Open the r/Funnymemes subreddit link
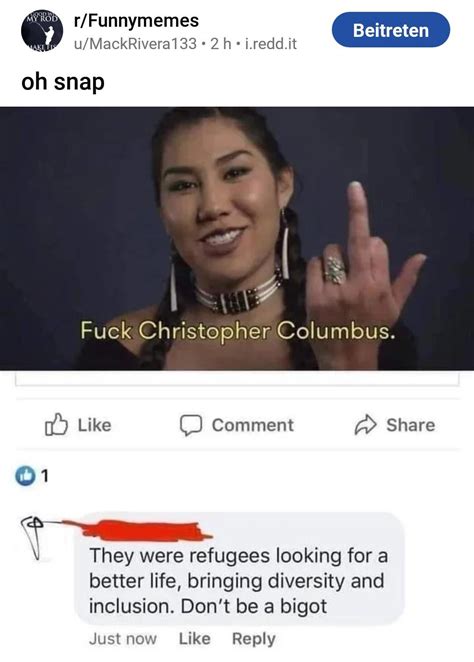Viewport: 474px width, 662px height. (136, 21)
